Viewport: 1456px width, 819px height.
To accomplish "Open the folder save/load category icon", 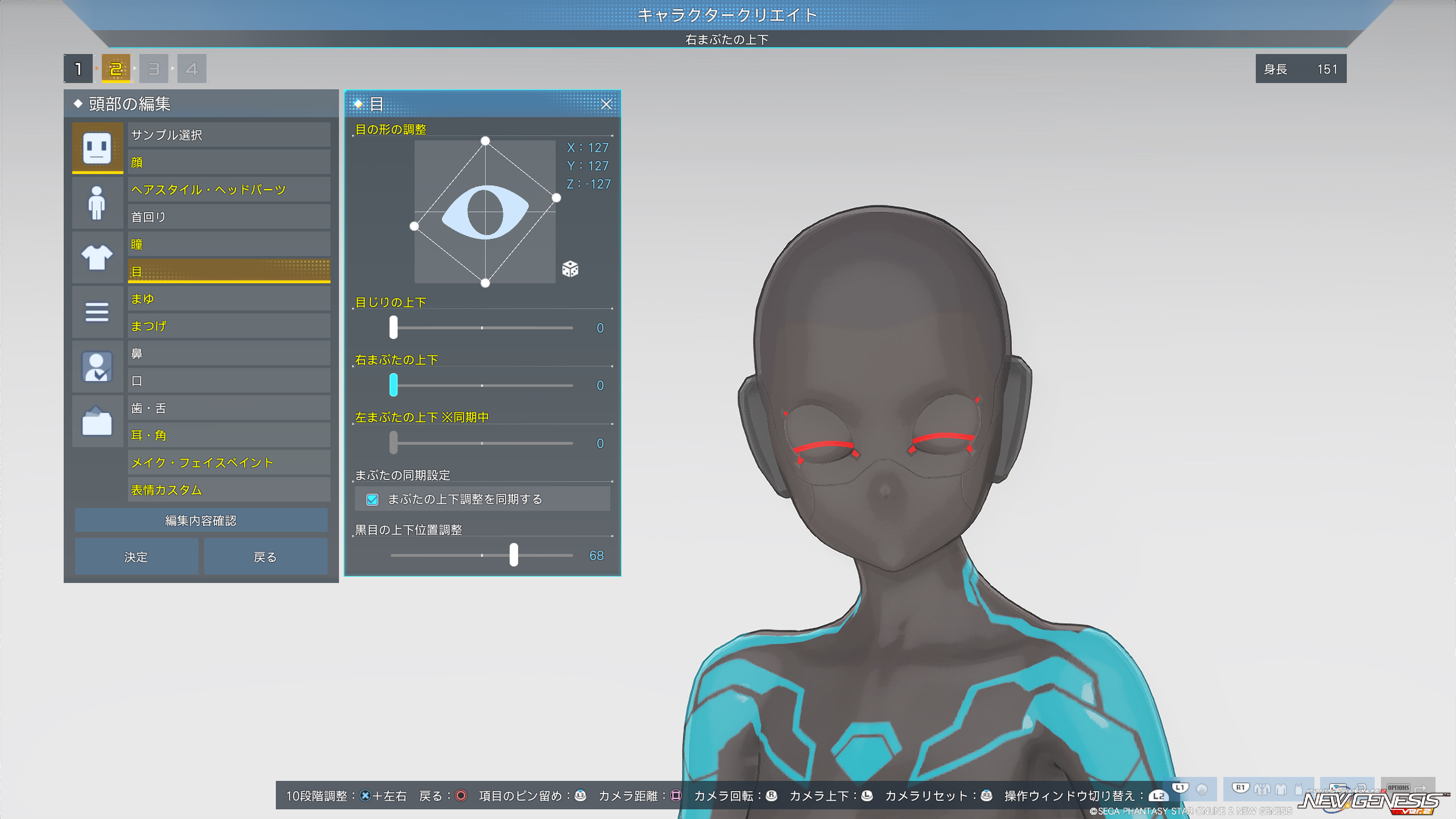I will 97,422.
